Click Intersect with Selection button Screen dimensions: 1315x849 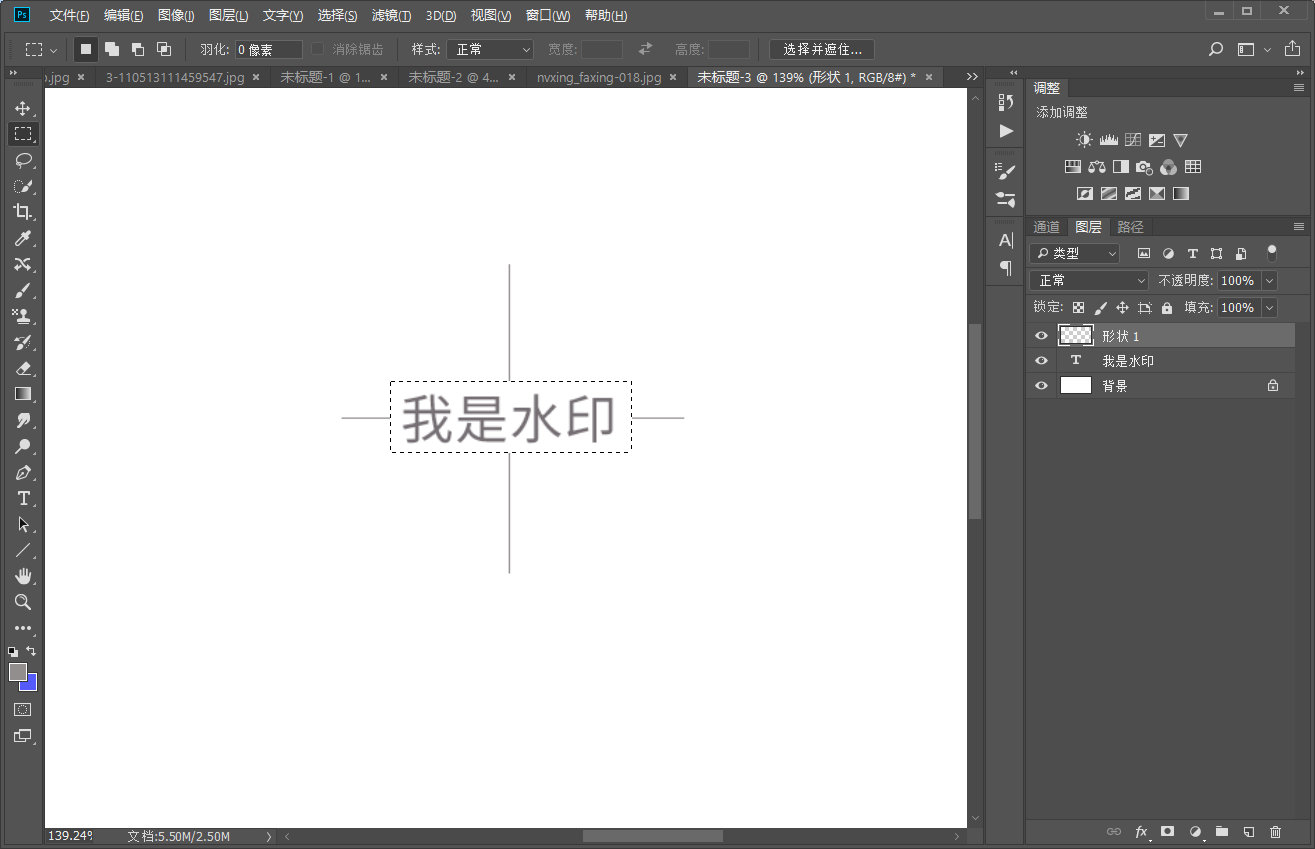164,49
